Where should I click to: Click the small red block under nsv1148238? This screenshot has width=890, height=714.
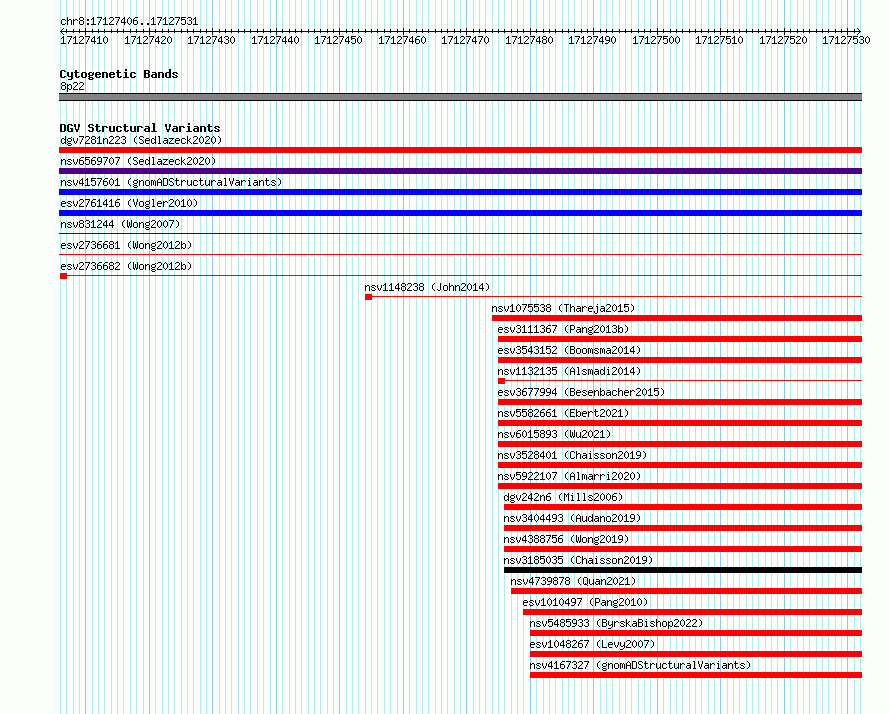[x=368, y=297]
